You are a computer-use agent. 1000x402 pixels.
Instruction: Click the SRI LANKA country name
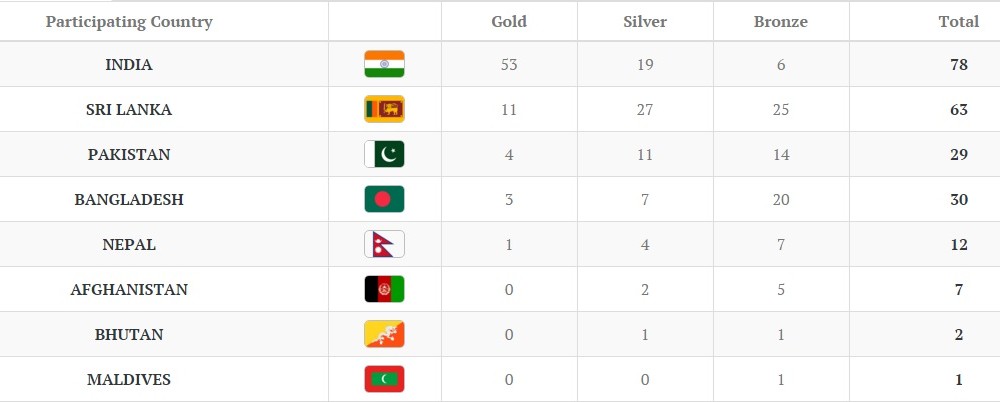point(129,110)
